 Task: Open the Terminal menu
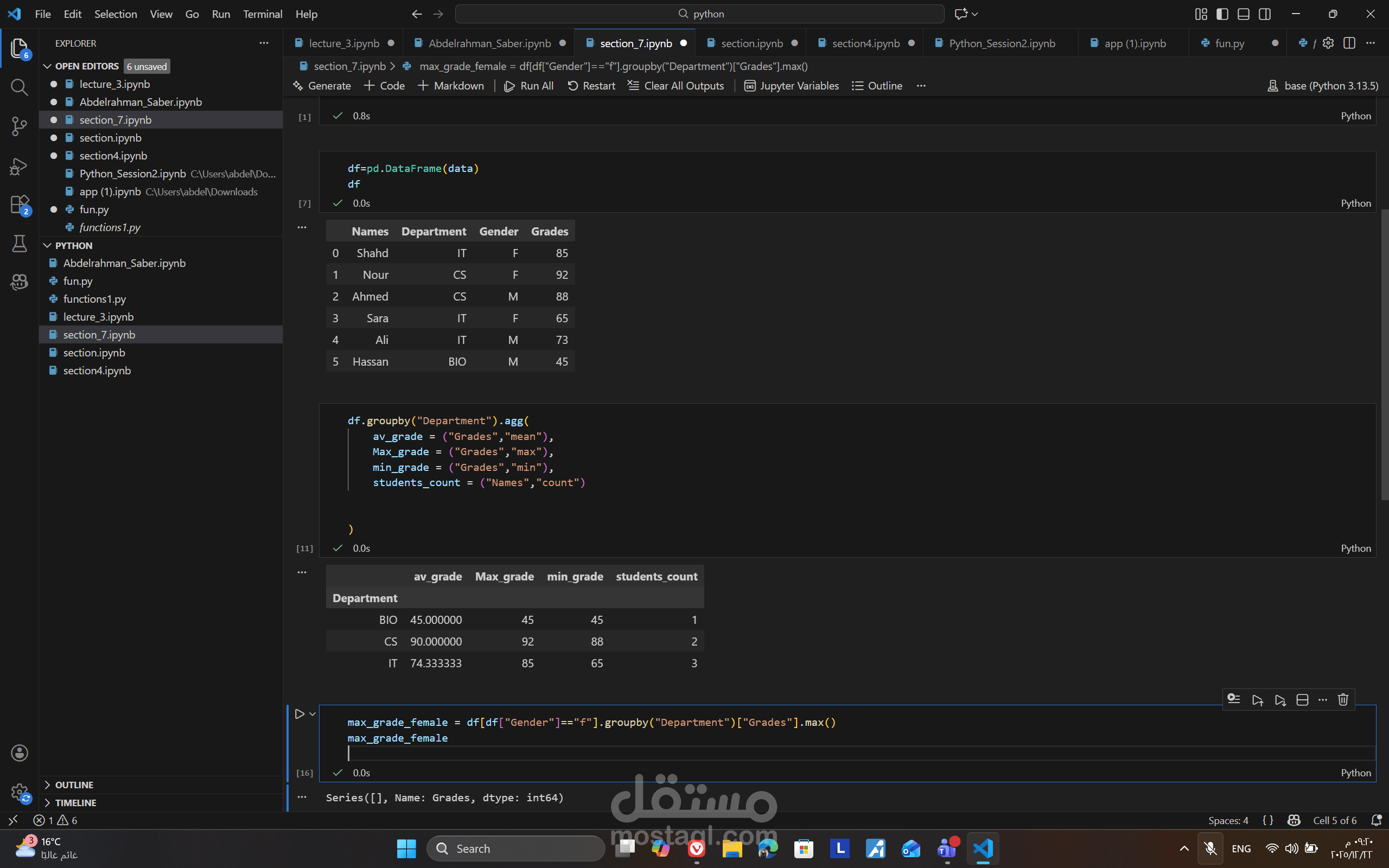tap(262, 14)
